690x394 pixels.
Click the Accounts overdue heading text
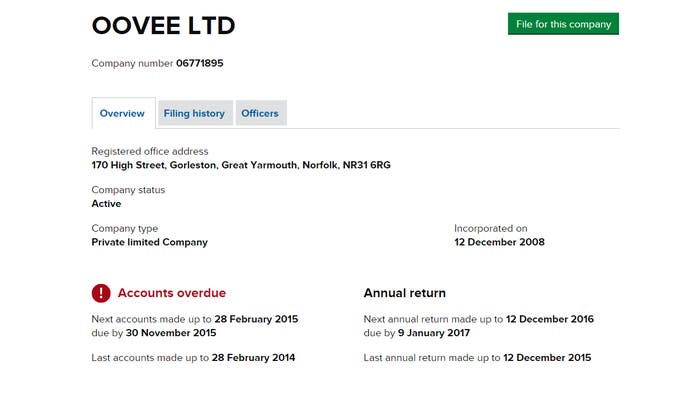172,293
